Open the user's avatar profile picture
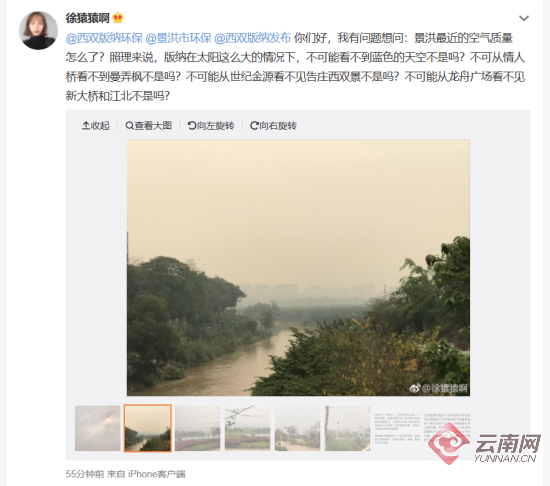The image size is (550, 486). click(x=38, y=31)
